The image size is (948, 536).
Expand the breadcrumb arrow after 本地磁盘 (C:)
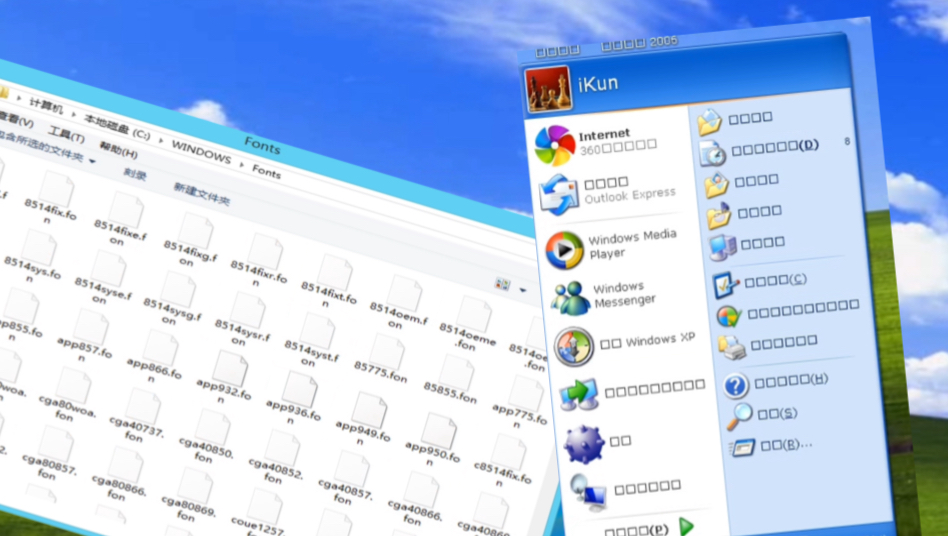[161, 140]
